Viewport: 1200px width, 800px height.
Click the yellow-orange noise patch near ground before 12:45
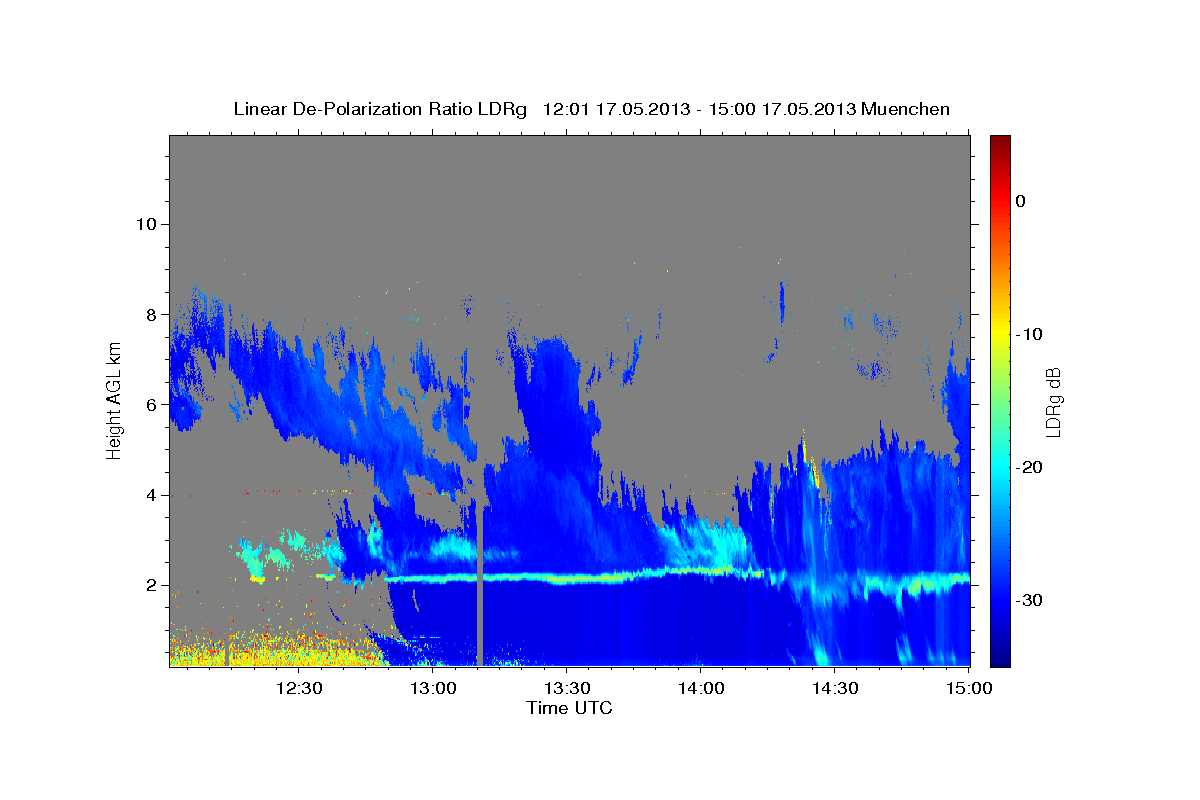(x=275, y=648)
